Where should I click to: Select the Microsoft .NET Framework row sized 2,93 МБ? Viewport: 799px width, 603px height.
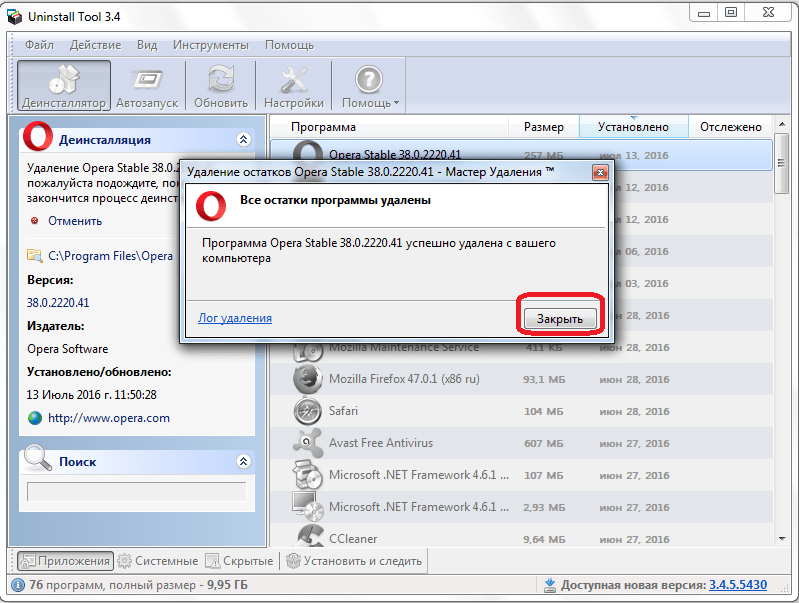[x=521, y=507]
